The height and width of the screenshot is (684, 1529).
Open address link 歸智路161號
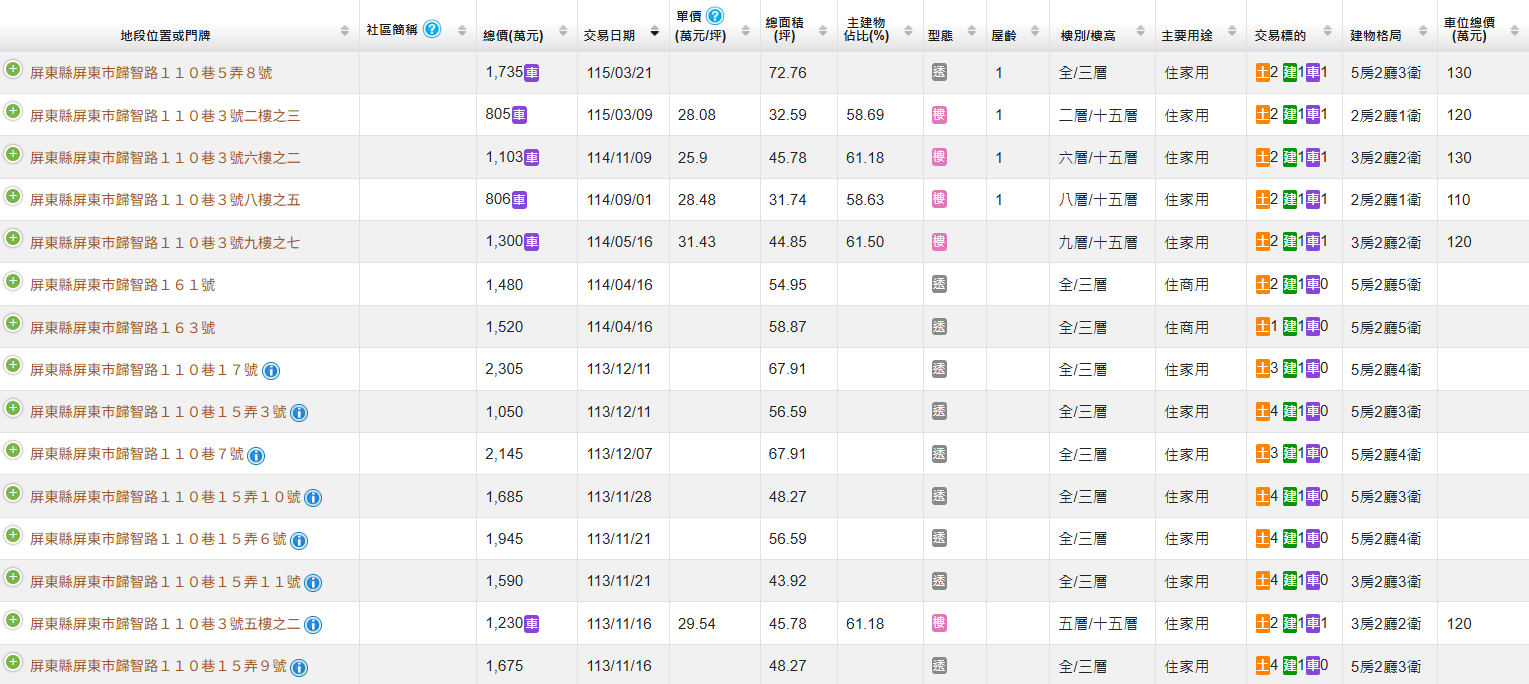point(122,285)
